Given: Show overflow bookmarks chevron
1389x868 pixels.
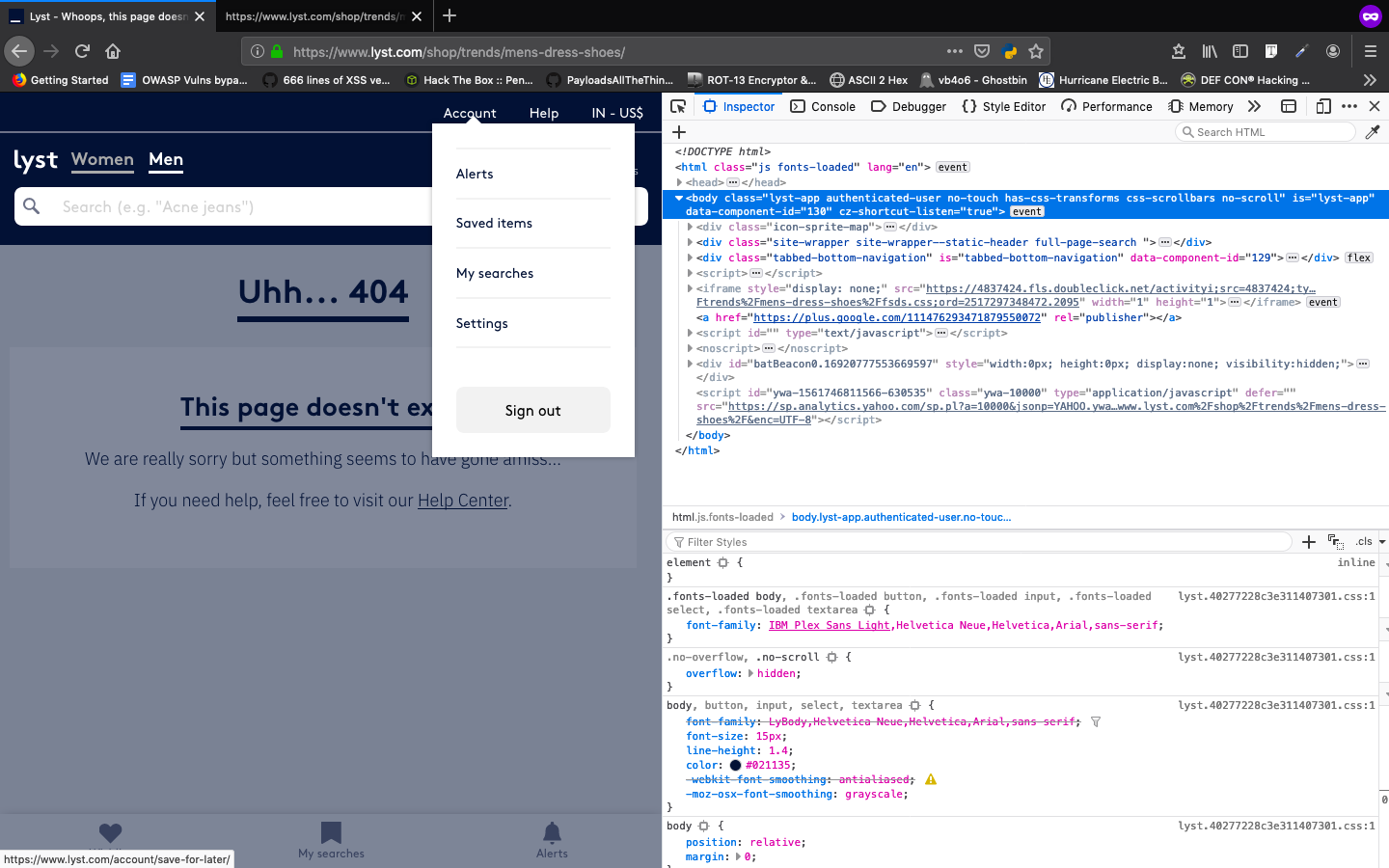Looking at the screenshot, I should click(1370, 80).
